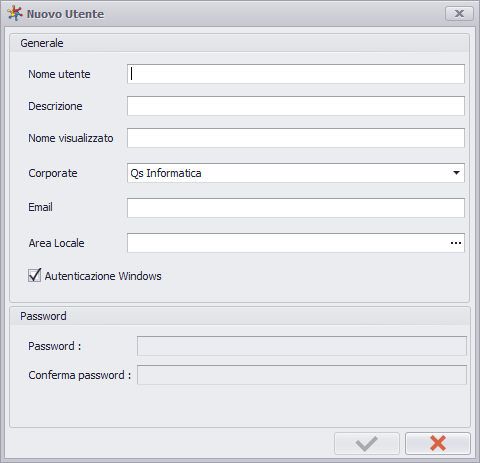The height and width of the screenshot is (463, 480).
Task: Click inside the Area Locale field
Action: [x=288, y=243]
